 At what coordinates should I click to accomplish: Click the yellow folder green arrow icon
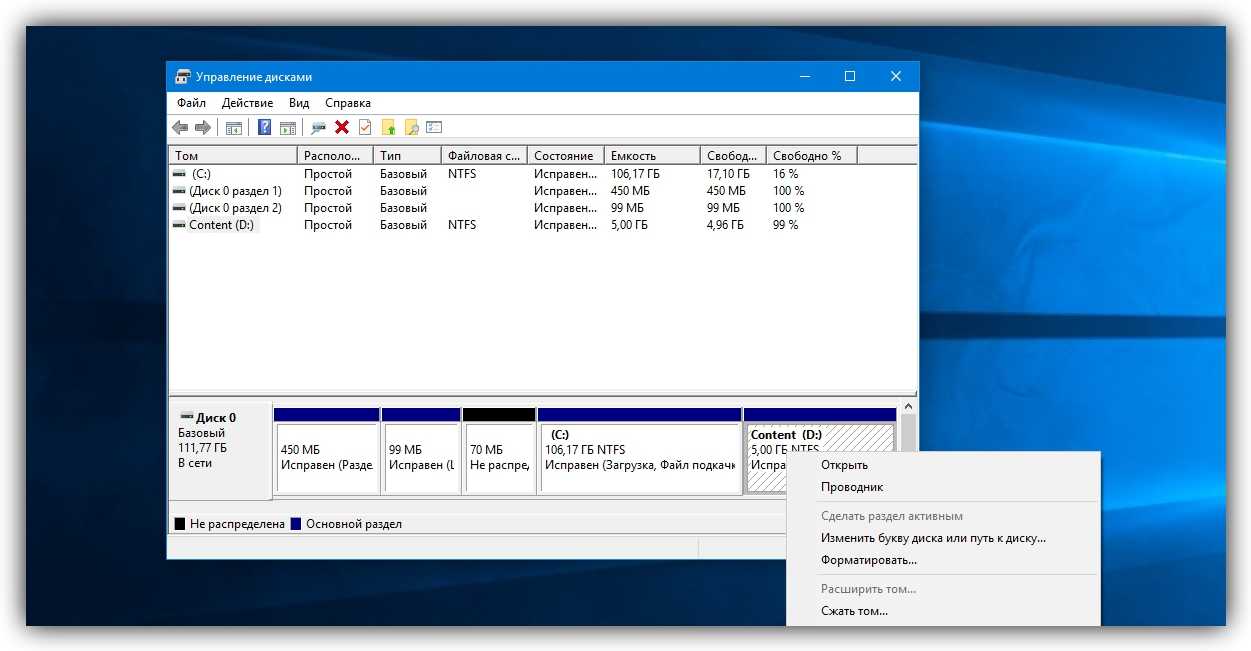pos(389,127)
